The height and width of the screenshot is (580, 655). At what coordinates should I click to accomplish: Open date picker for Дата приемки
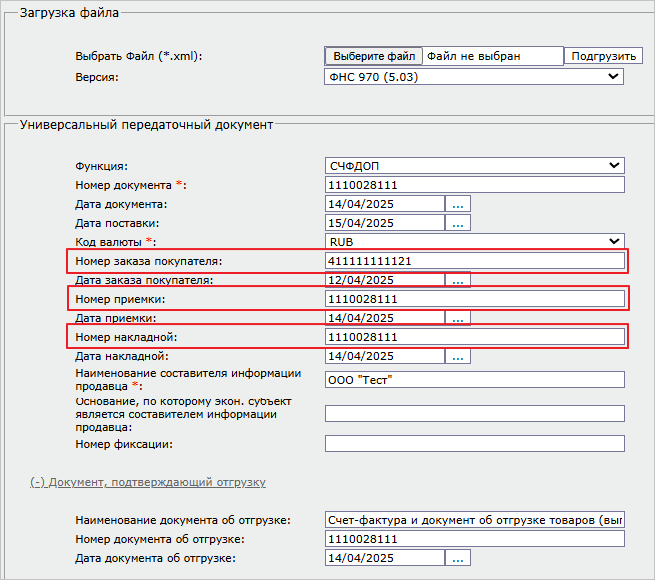(x=458, y=318)
